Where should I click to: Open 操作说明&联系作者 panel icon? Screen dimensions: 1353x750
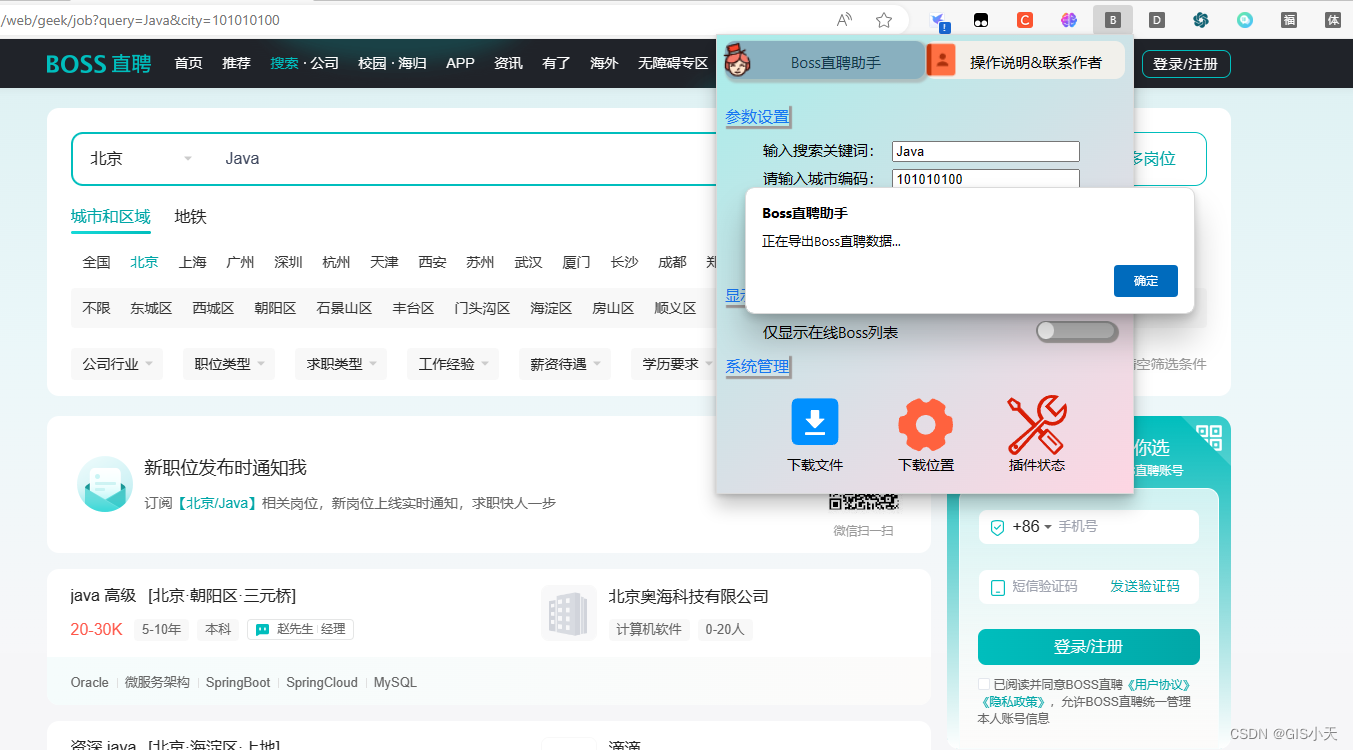941,60
